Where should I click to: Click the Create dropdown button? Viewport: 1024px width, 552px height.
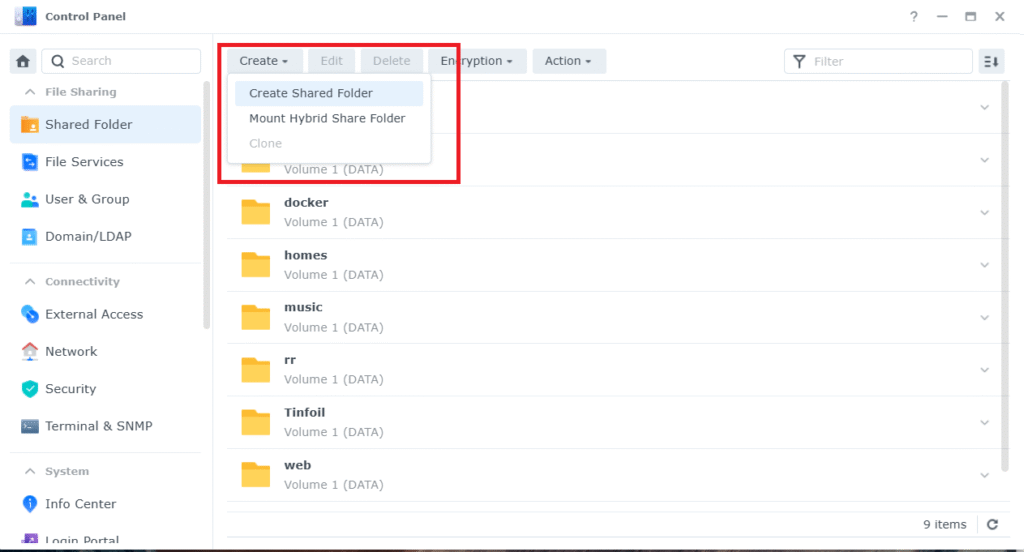[x=264, y=61]
